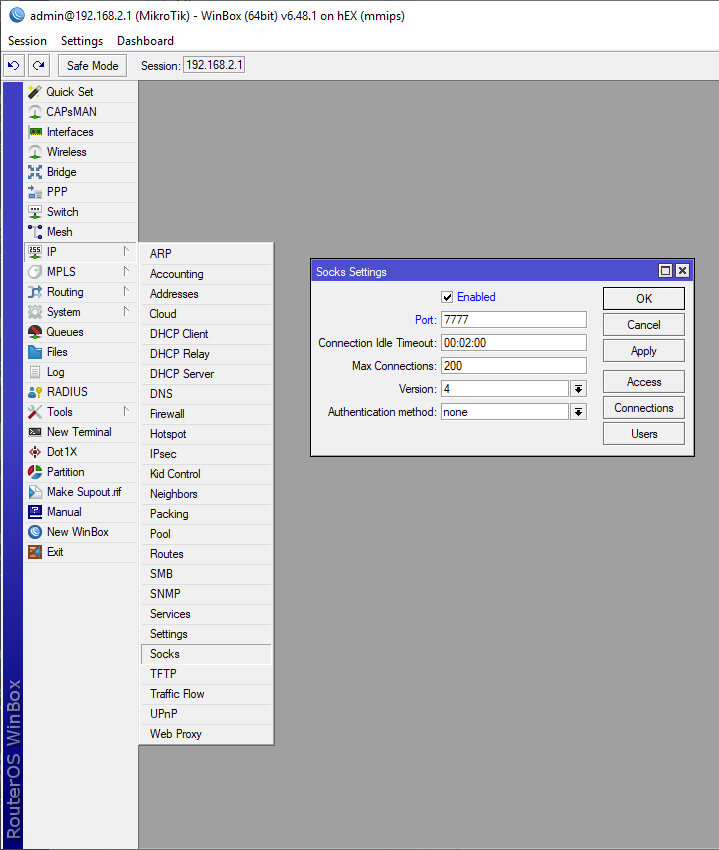Open the Settings menu in menu bar
Image resolution: width=719 pixels, height=850 pixels.
pos(82,41)
